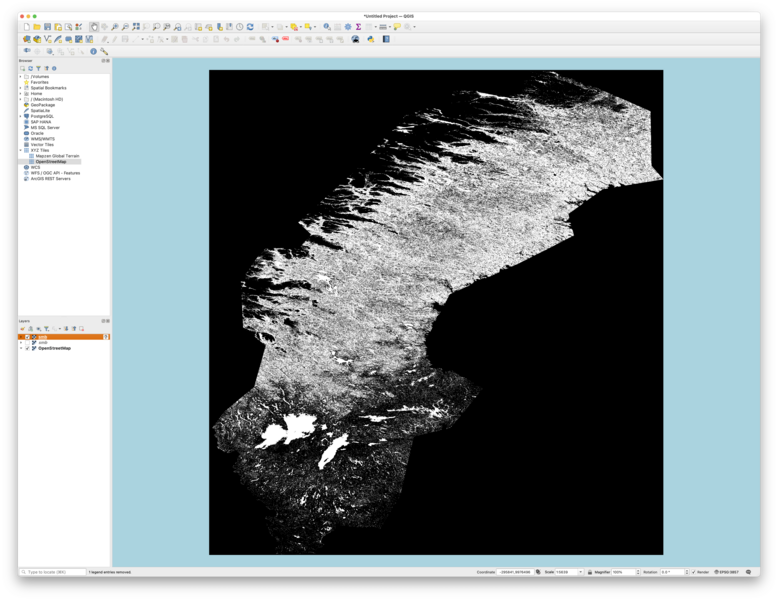
Task: Select Vector Tiles in the Browser tree
Action: pos(42,145)
